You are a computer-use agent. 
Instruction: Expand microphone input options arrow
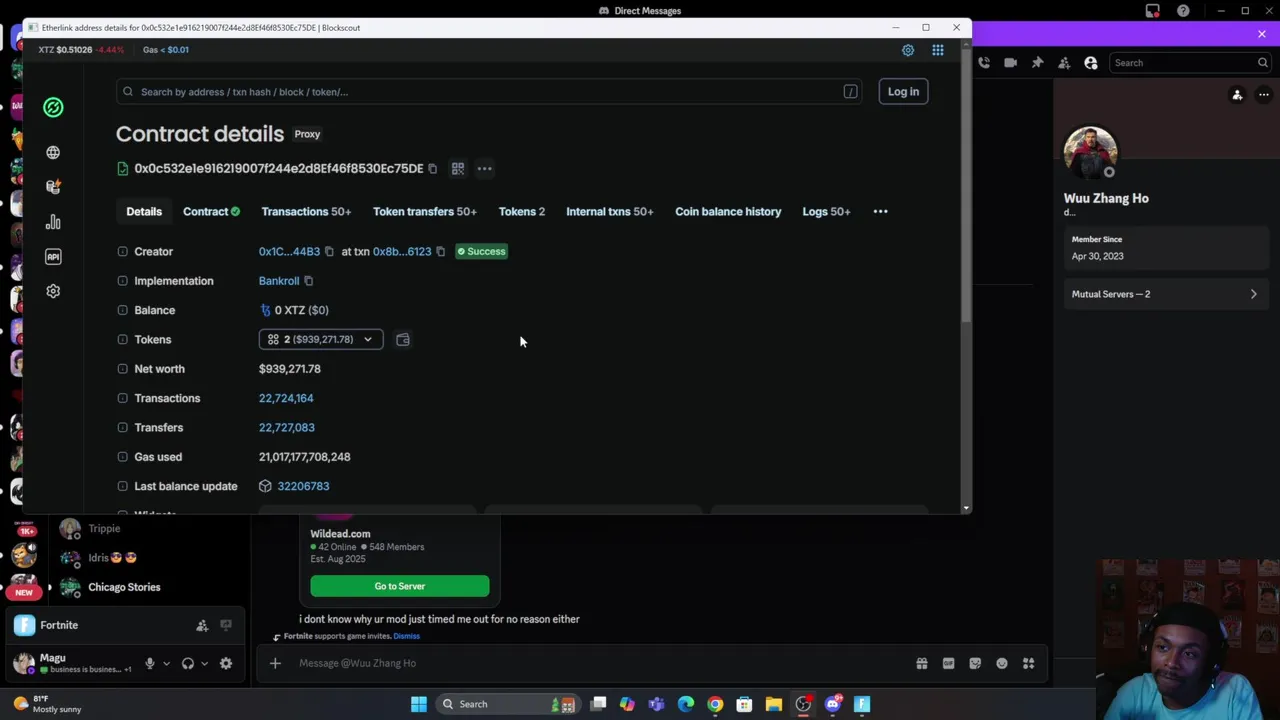coord(166,663)
